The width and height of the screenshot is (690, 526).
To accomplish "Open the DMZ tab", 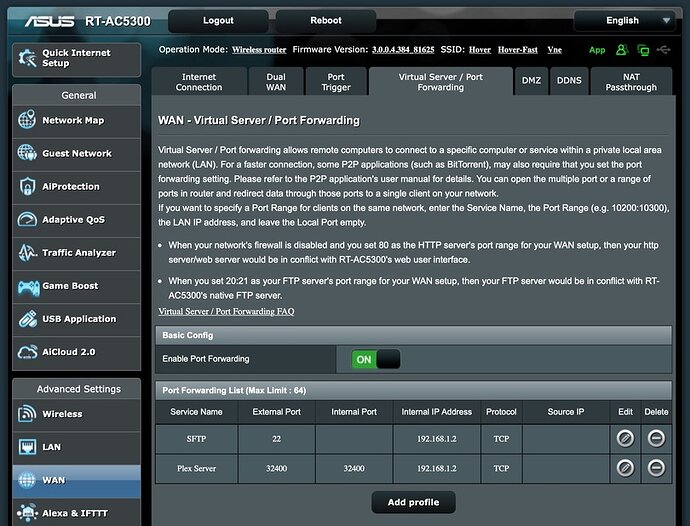I will point(532,81).
